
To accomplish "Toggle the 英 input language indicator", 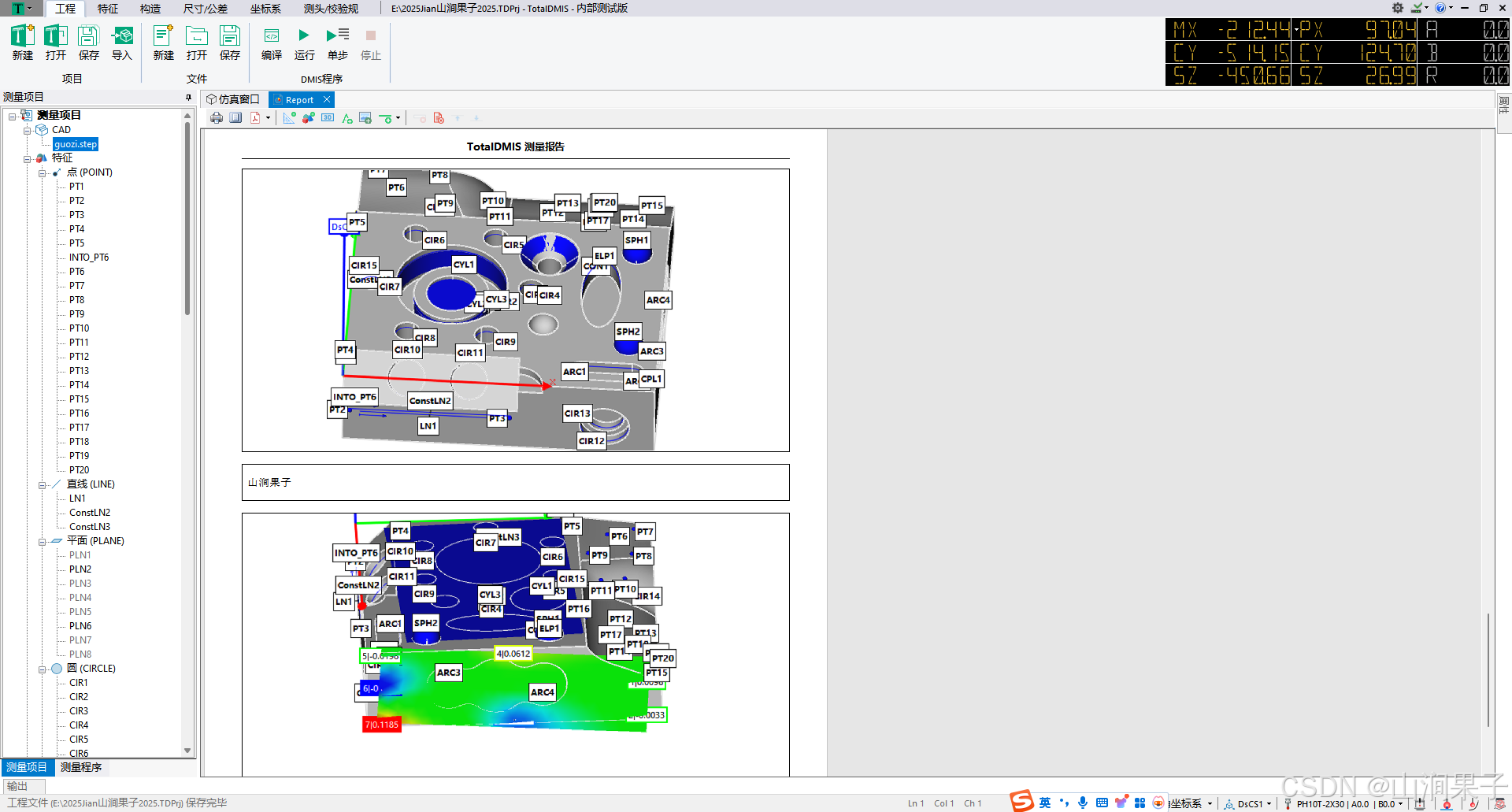I will coord(1045,803).
